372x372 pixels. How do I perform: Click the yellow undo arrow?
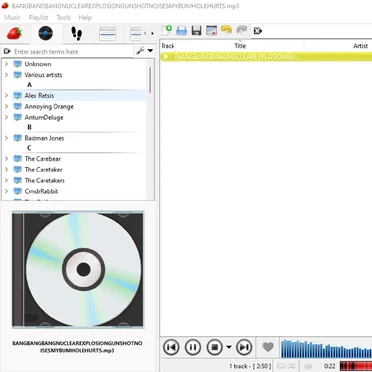[226, 30]
